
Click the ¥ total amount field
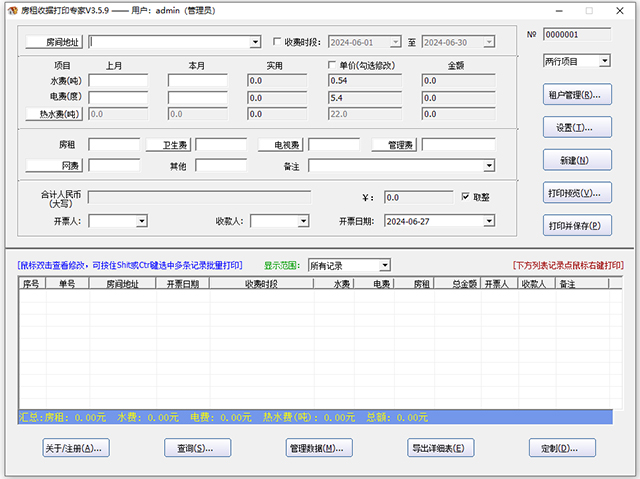click(x=419, y=197)
